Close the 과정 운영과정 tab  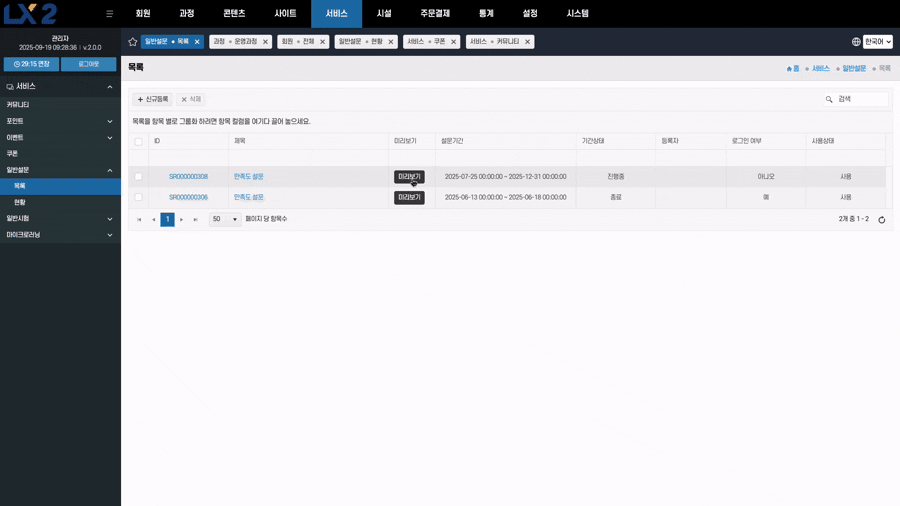(x=266, y=42)
